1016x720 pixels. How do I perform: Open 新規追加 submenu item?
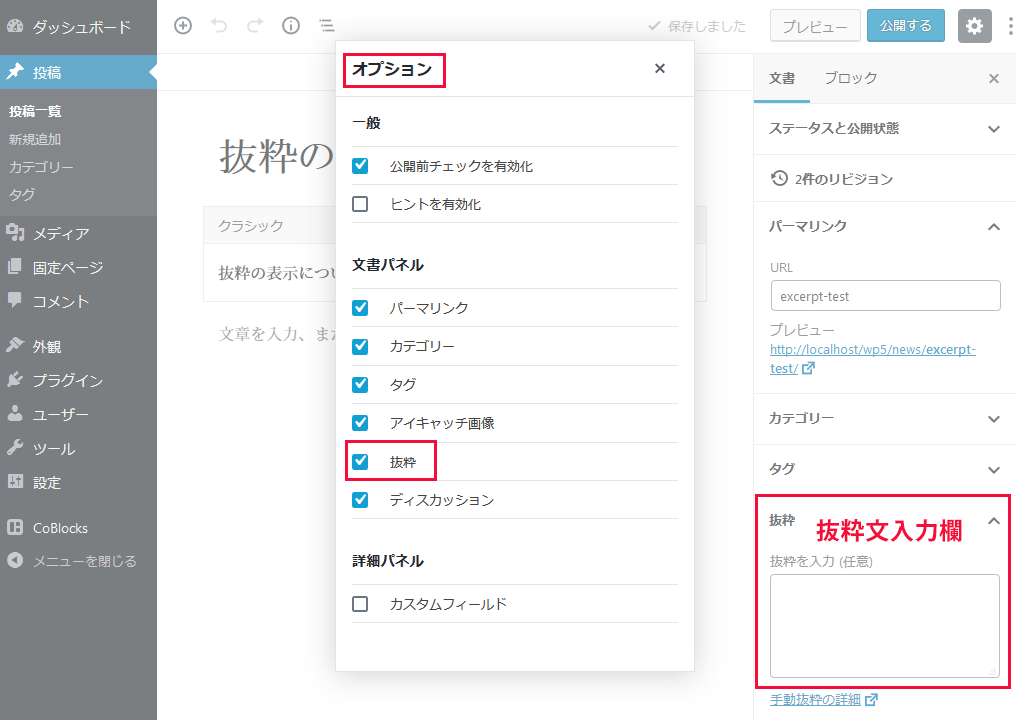35,139
